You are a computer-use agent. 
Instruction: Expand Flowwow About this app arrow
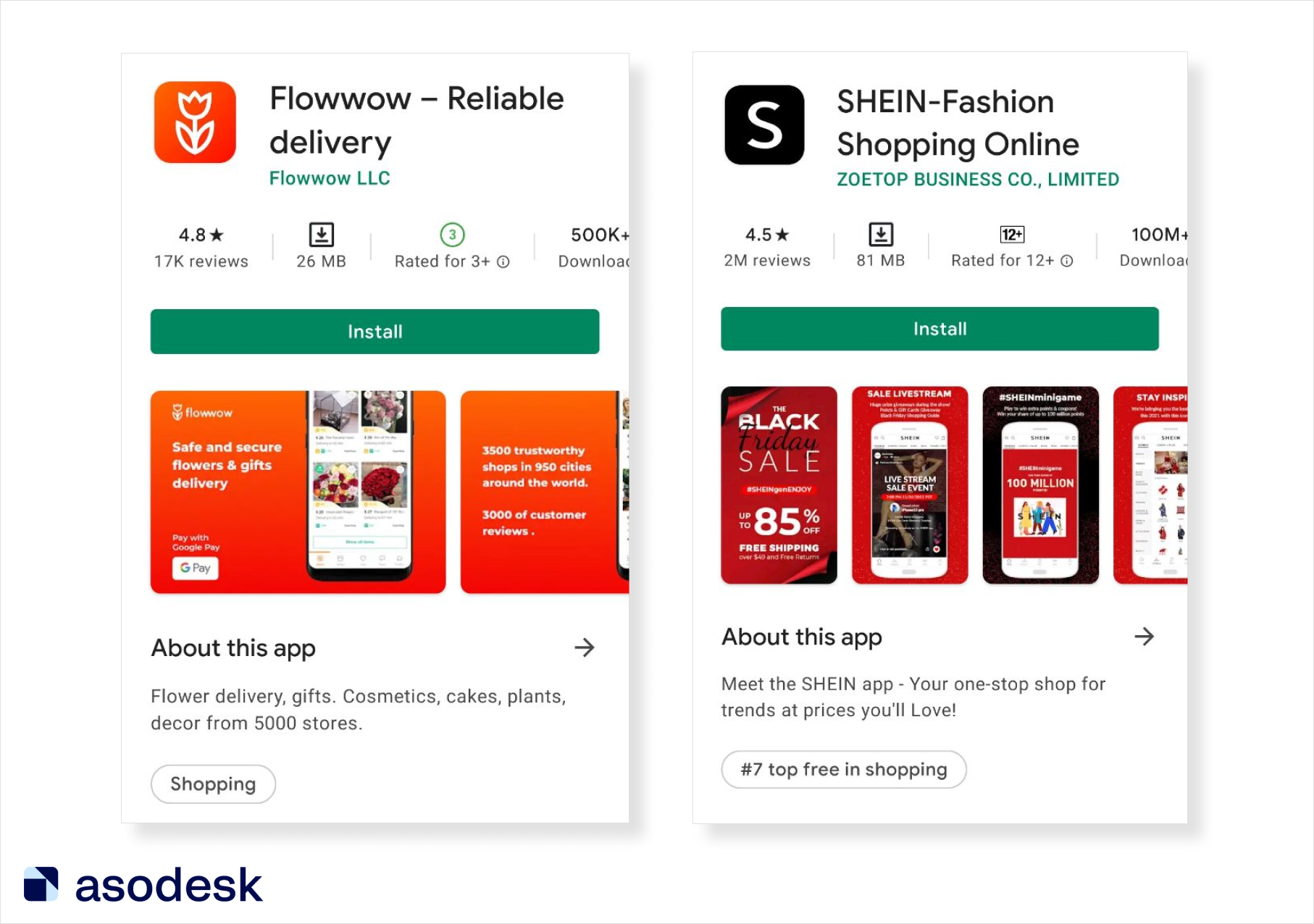(x=584, y=647)
